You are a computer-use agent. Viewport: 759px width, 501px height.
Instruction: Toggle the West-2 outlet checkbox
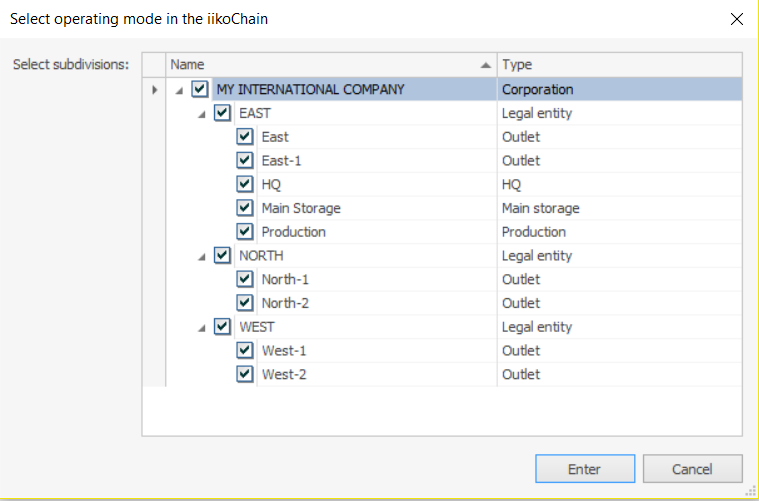tap(245, 374)
